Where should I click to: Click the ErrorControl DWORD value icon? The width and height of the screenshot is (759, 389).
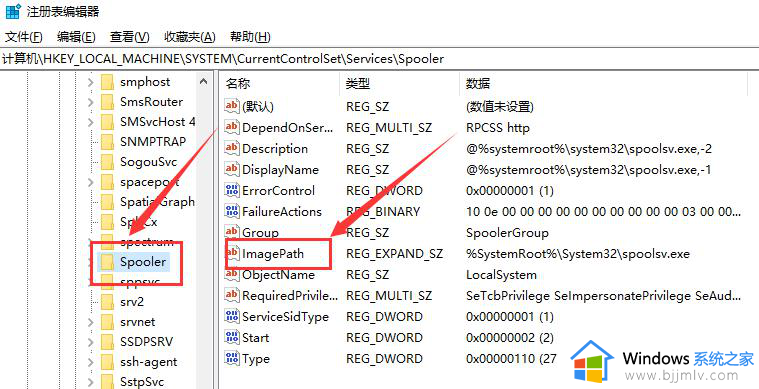coord(232,190)
